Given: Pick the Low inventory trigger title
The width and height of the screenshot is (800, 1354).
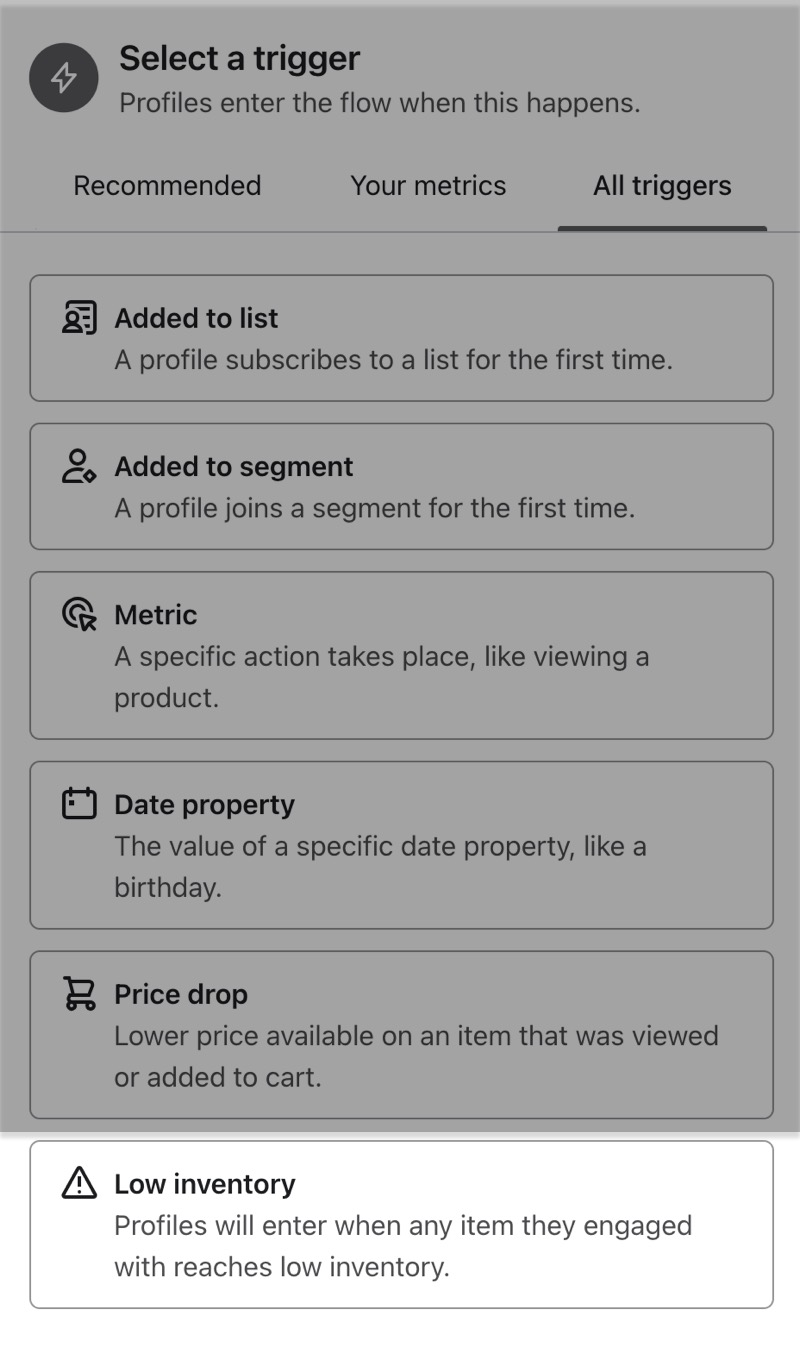Looking at the screenshot, I should pyautogui.click(x=205, y=1184).
